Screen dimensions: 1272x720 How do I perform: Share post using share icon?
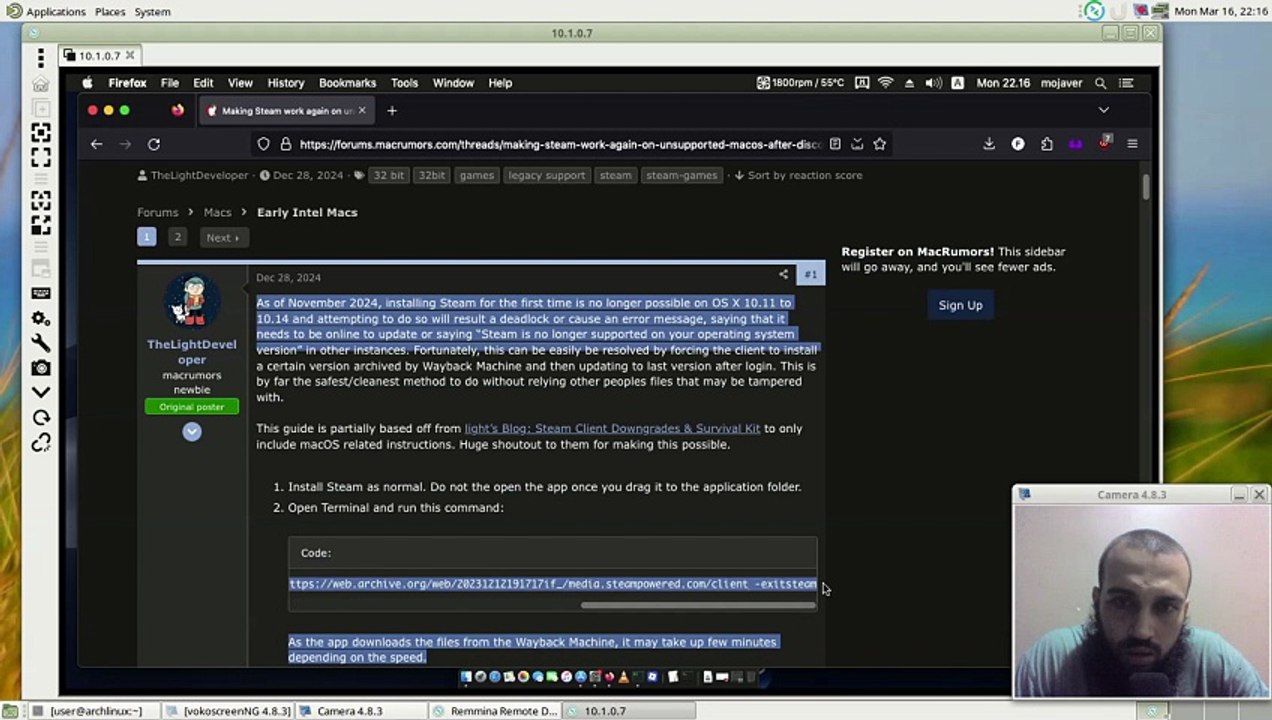[x=783, y=274]
